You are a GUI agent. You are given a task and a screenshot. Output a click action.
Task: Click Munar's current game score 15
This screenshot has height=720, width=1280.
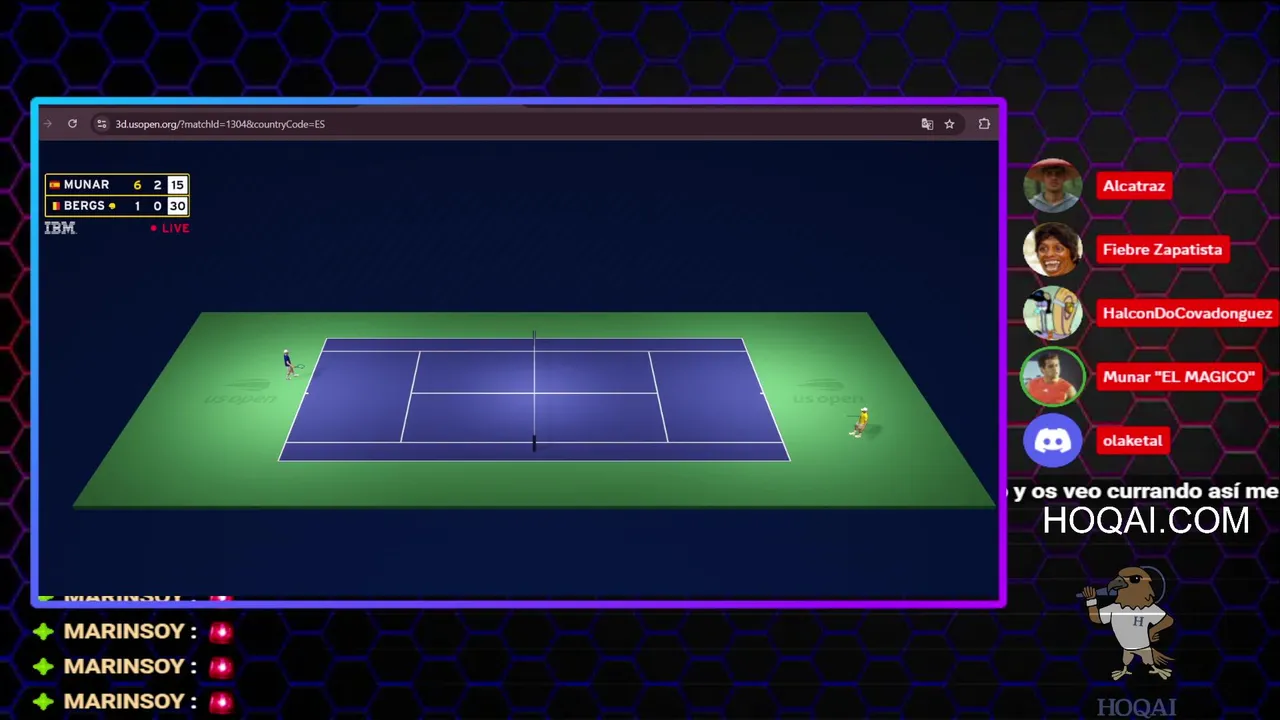tap(177, 185)
